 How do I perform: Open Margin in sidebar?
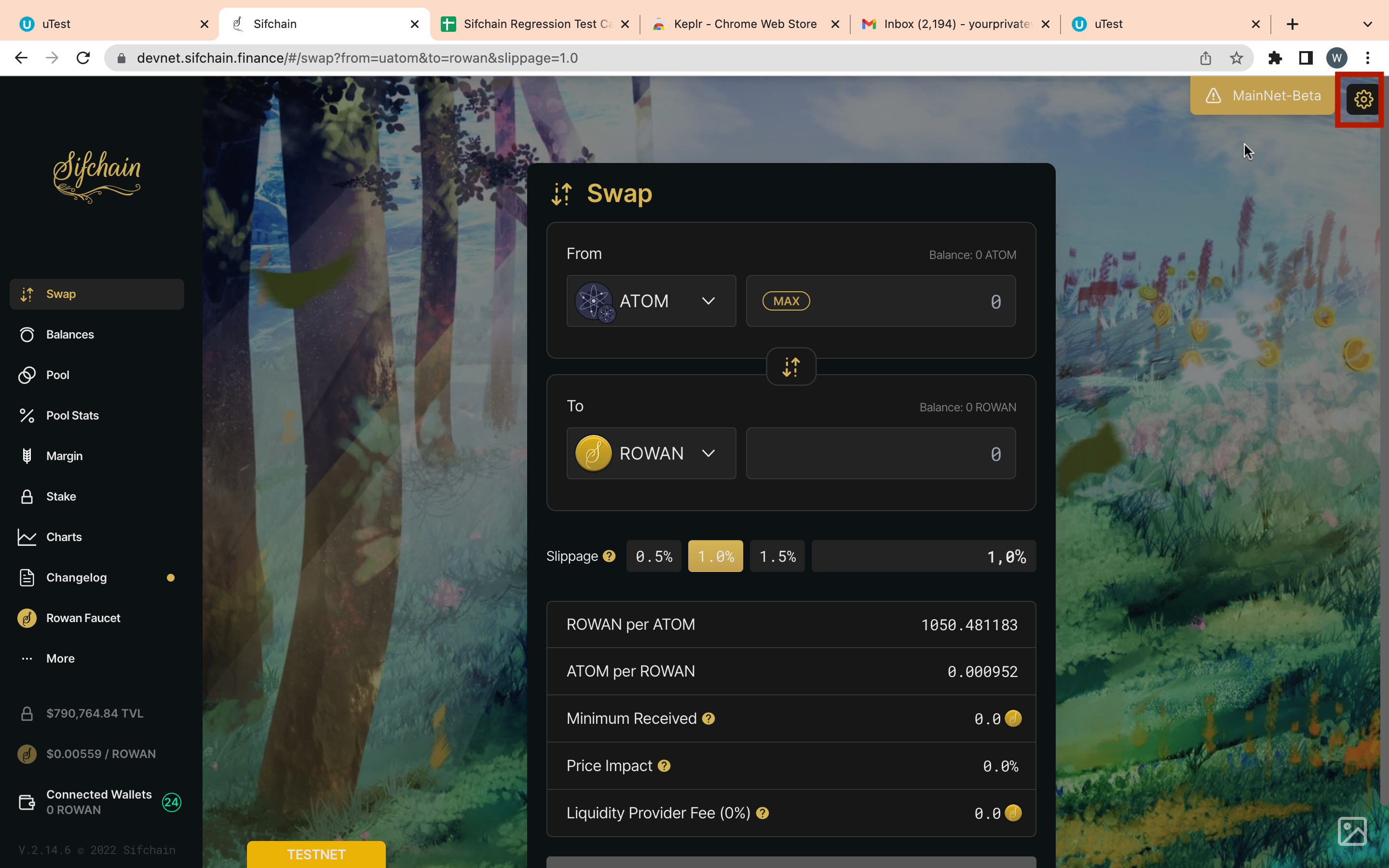[x=96, y=456]
